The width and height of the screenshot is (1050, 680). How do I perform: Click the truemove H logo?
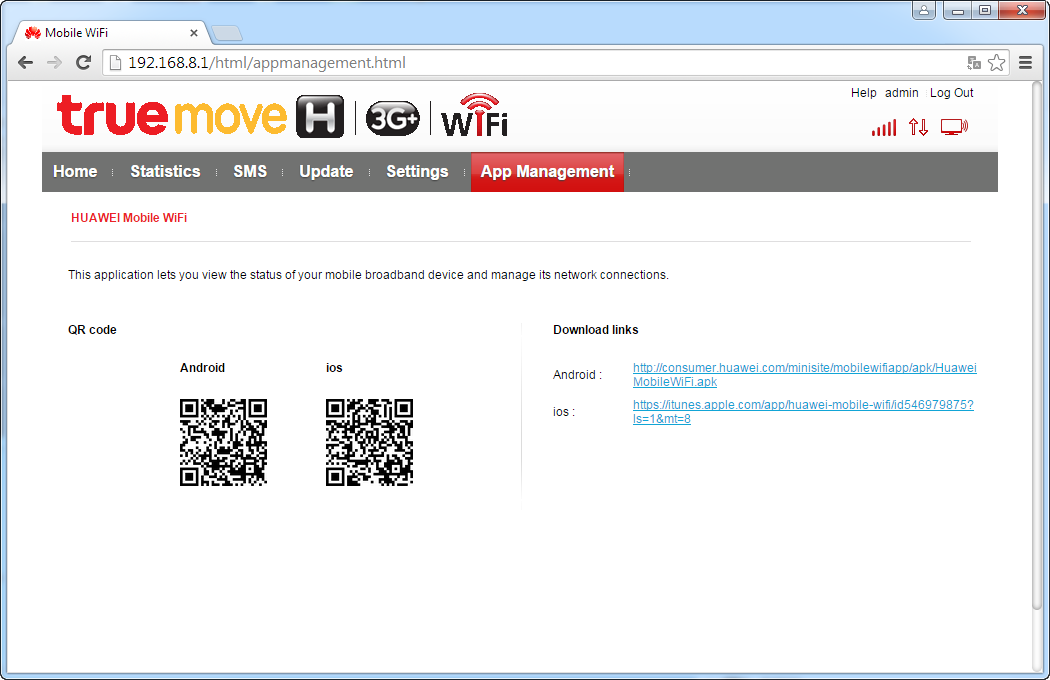coord(200,116)
